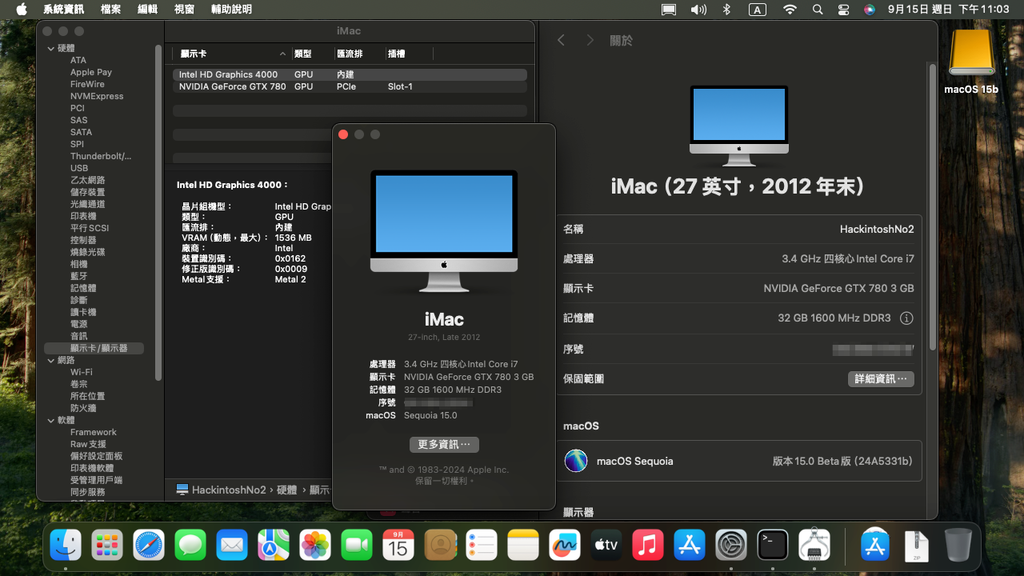The width and height of the screenshot is (1024, 576).
Task: Open App Store icon next to Music
Action: coord(690,545)
